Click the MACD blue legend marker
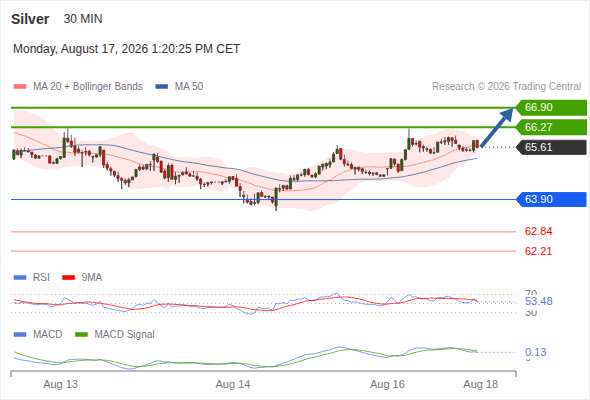This screenshot has width=590, height=400. [20, 335]
